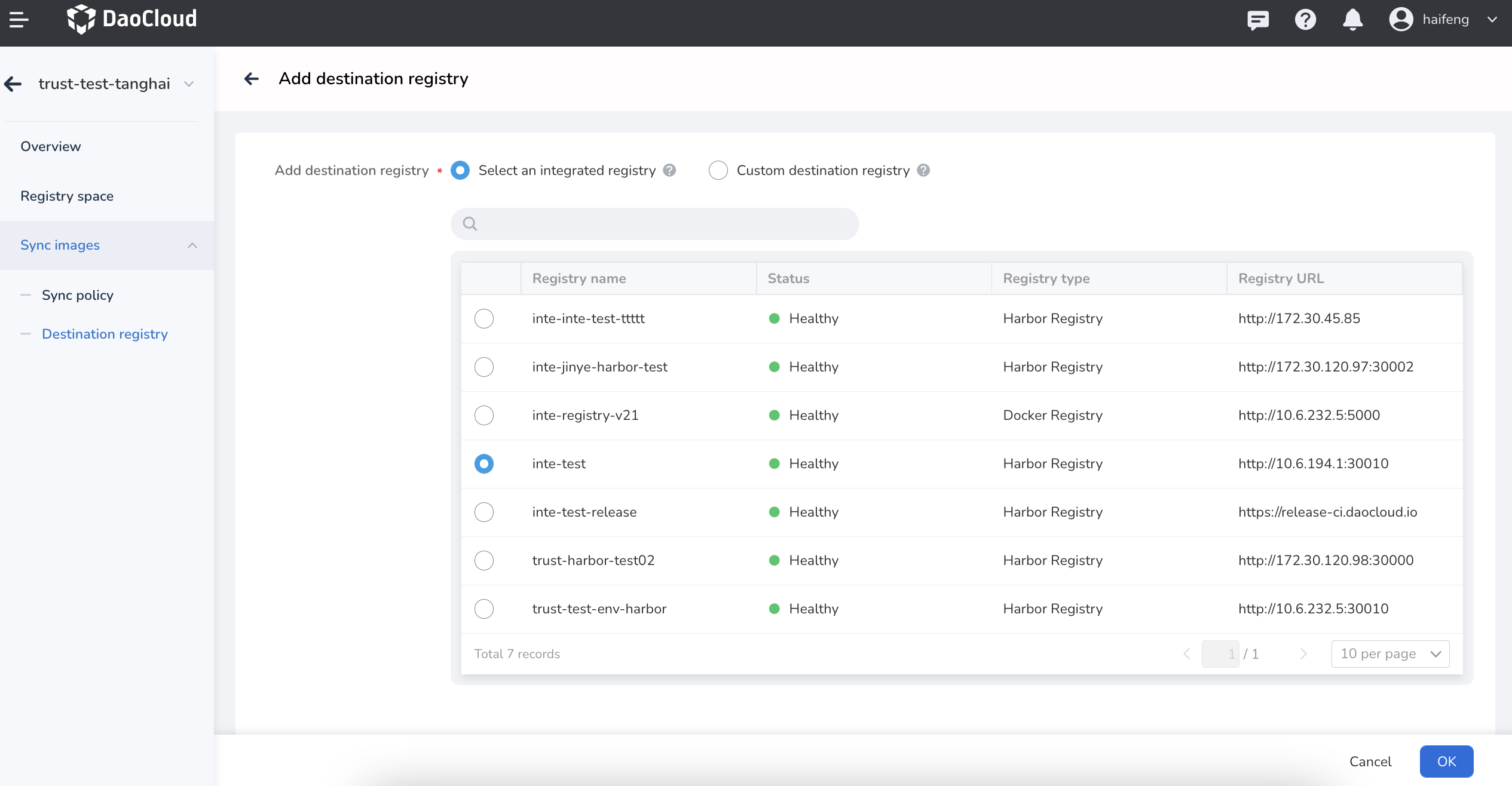Click the trust-harbor-test02 name cell
Screen dimensions: 1512x786
[593, 560]
